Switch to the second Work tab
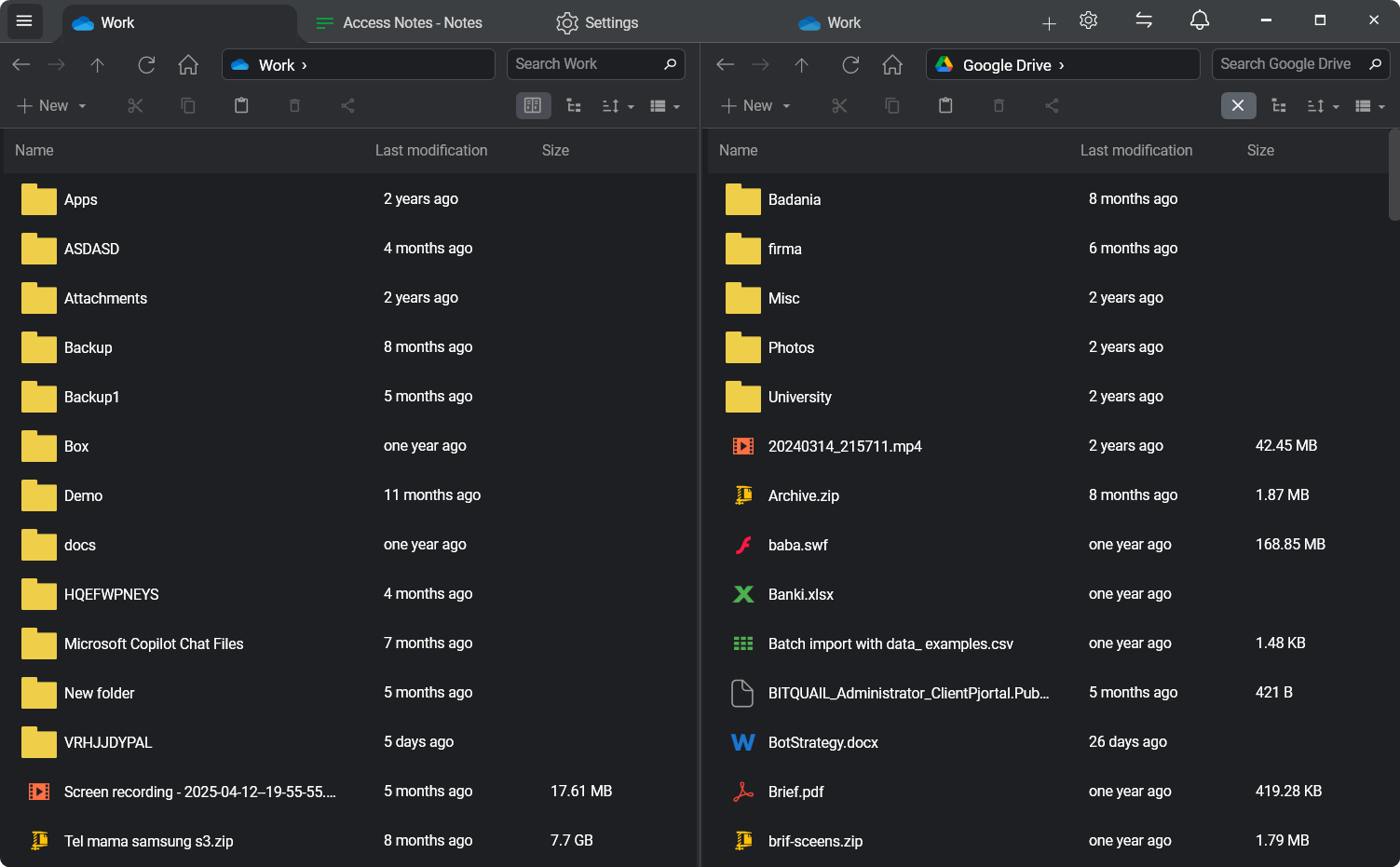Screen dimensions: 1400x867 click(x=830, y=22)
